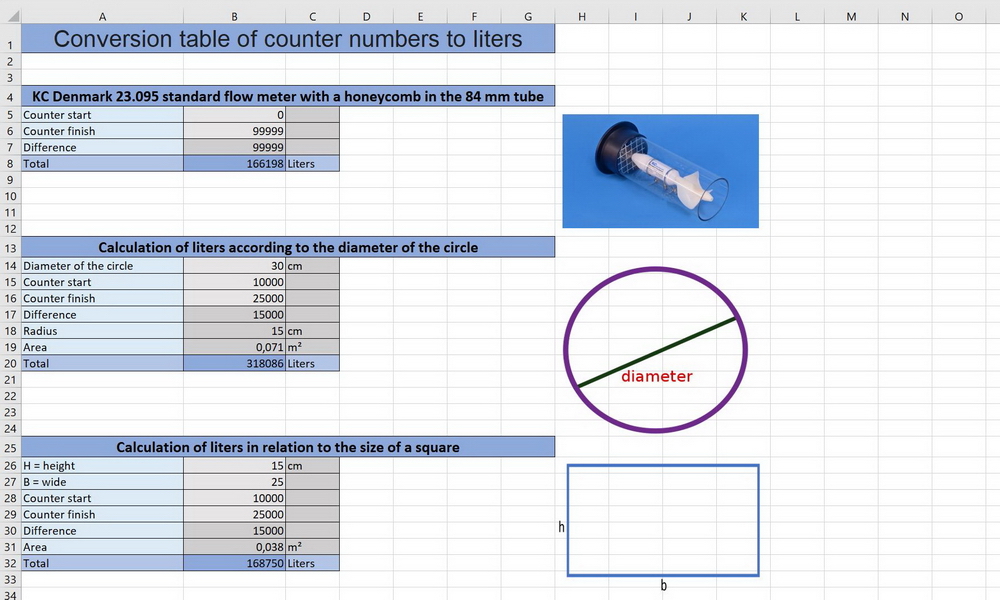The height and width of the screenshot is (600, 1000).
Task: Select row 25 header number
Action: (10, 448)
